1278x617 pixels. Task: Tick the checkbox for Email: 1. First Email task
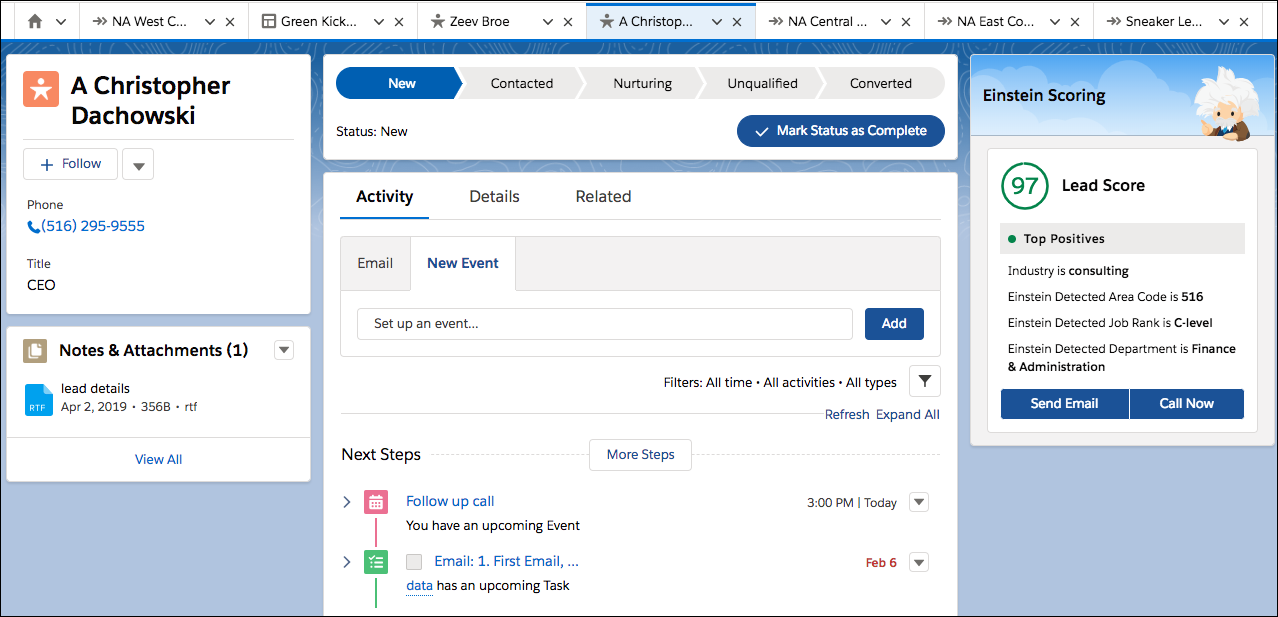414,562
